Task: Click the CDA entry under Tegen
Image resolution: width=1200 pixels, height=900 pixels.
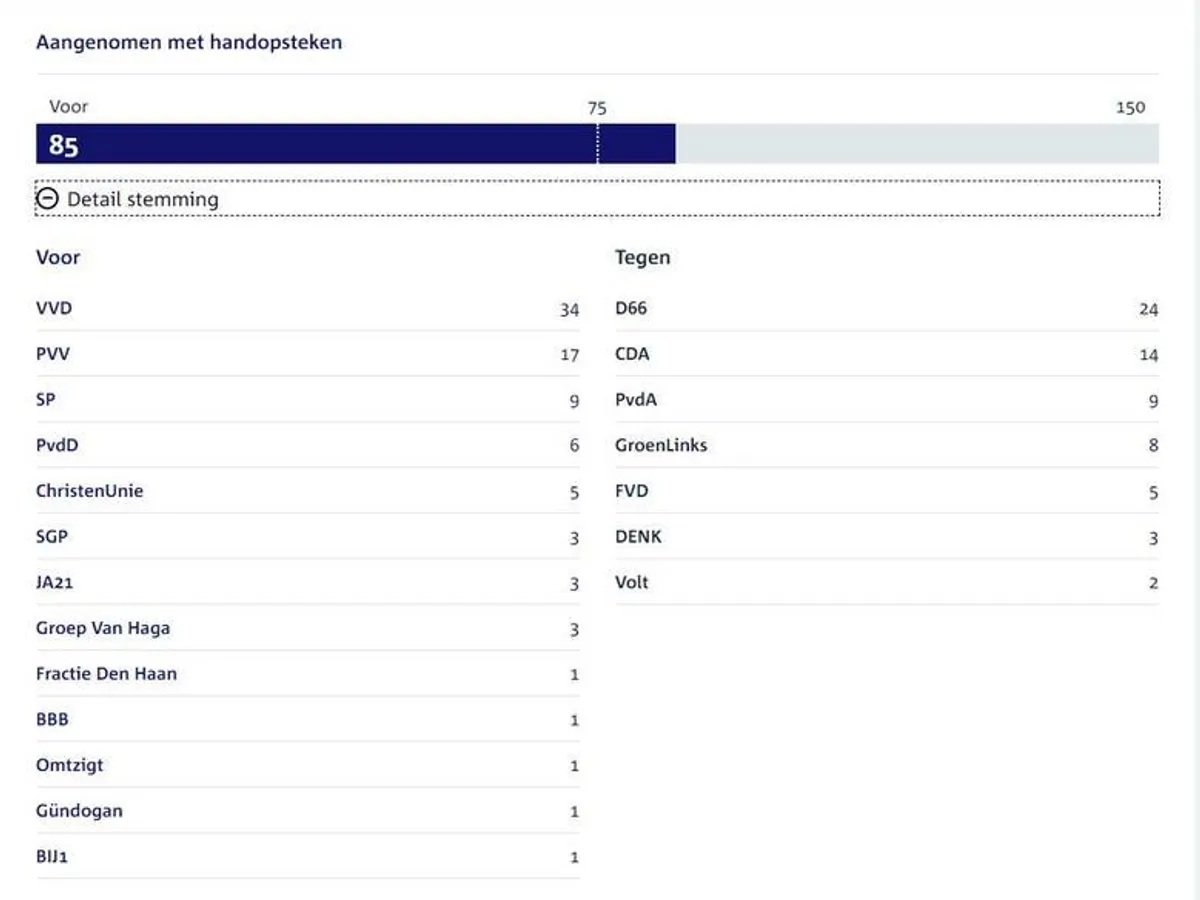Action: click(x=632, y=354)
